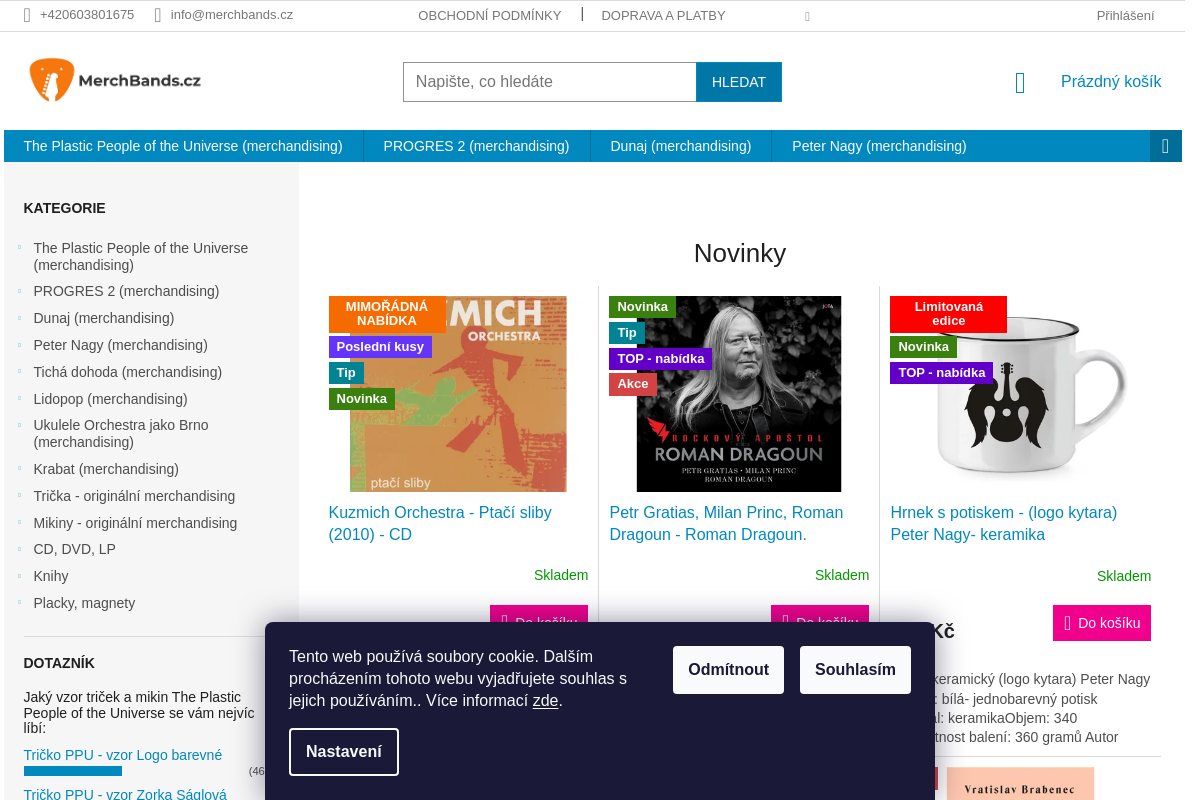Open Obchodní podmínky page

click(x=490, y=15)
